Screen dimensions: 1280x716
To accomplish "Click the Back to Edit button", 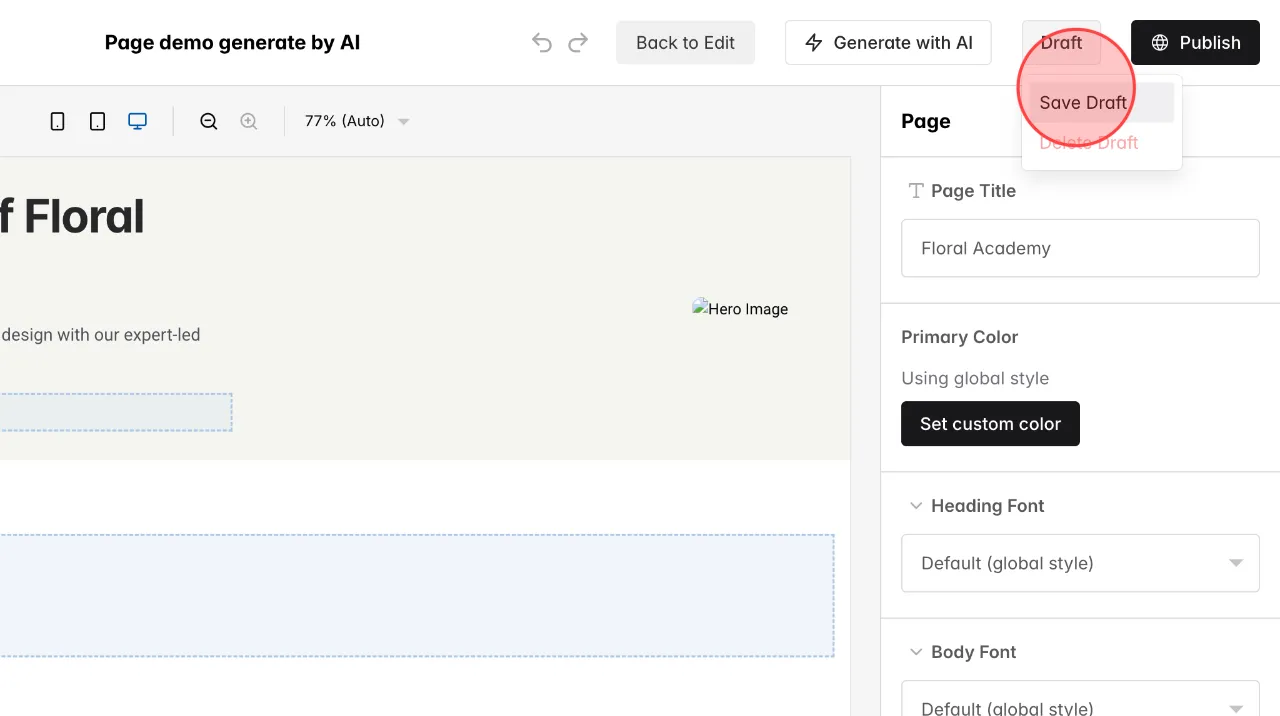I will click(685, 42).
